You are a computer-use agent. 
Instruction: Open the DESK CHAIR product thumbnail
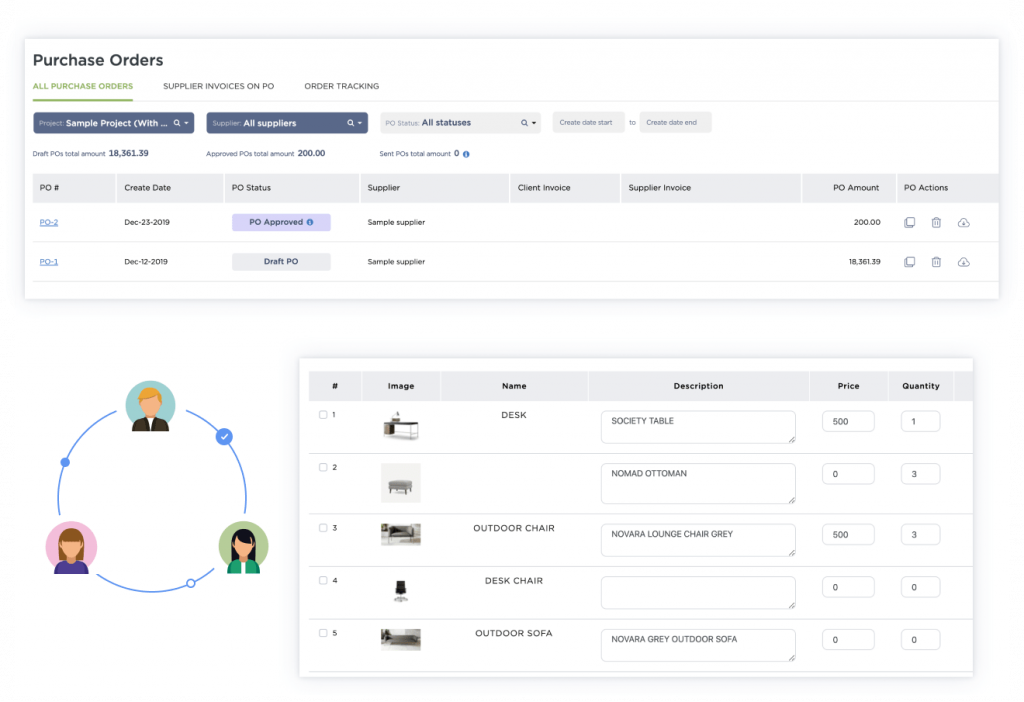point(401,590)
